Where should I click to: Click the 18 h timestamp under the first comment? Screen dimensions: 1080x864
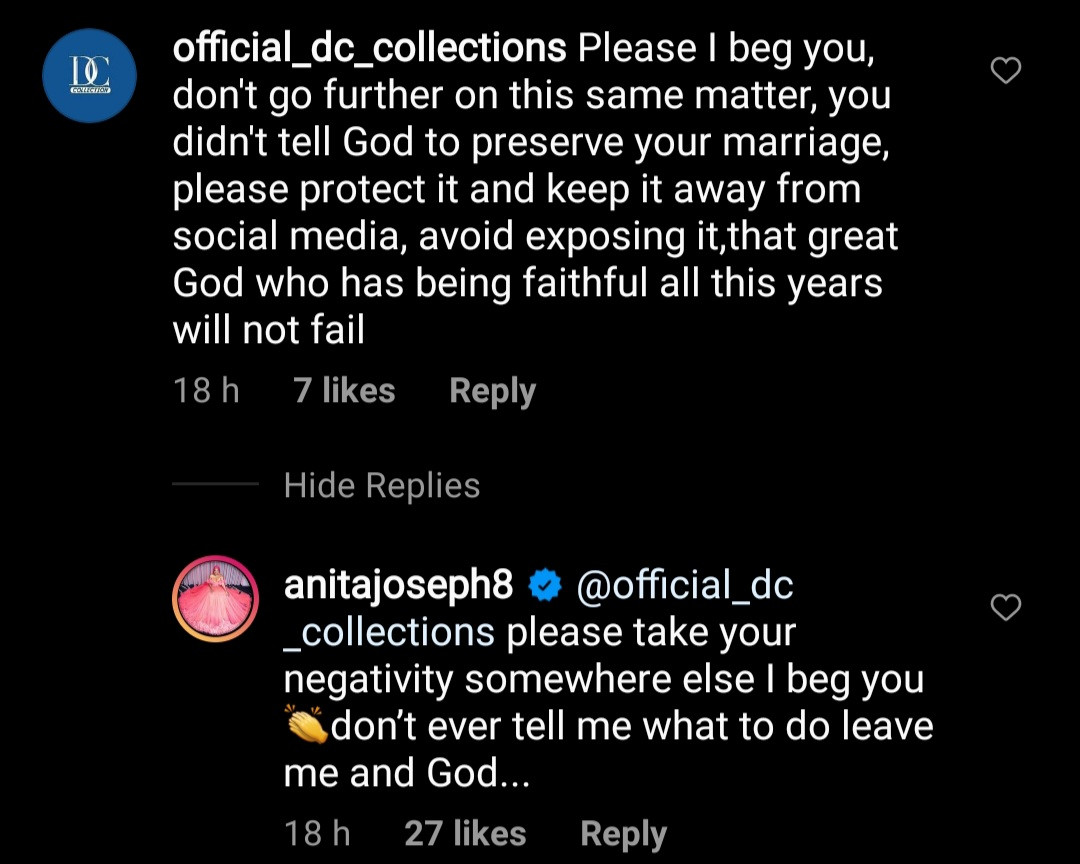[x=206, y=390]
